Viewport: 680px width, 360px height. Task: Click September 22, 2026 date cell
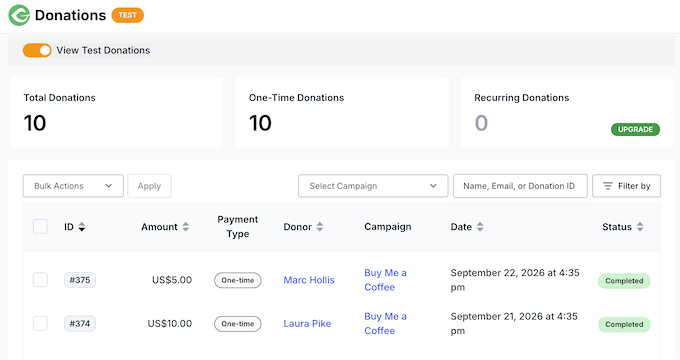pos(515,280)
